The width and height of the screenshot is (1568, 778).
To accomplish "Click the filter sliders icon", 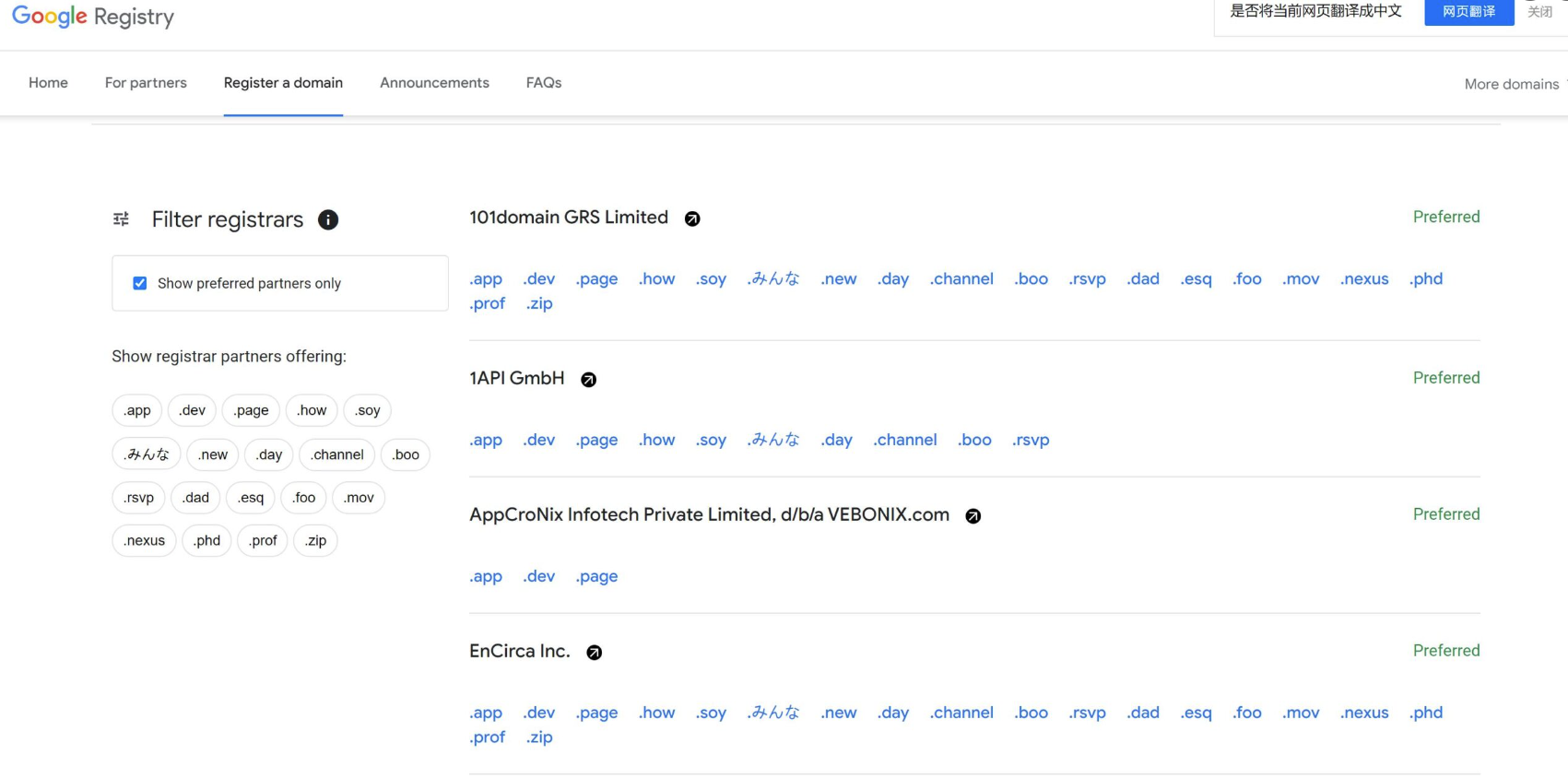I will coord(121,219).
